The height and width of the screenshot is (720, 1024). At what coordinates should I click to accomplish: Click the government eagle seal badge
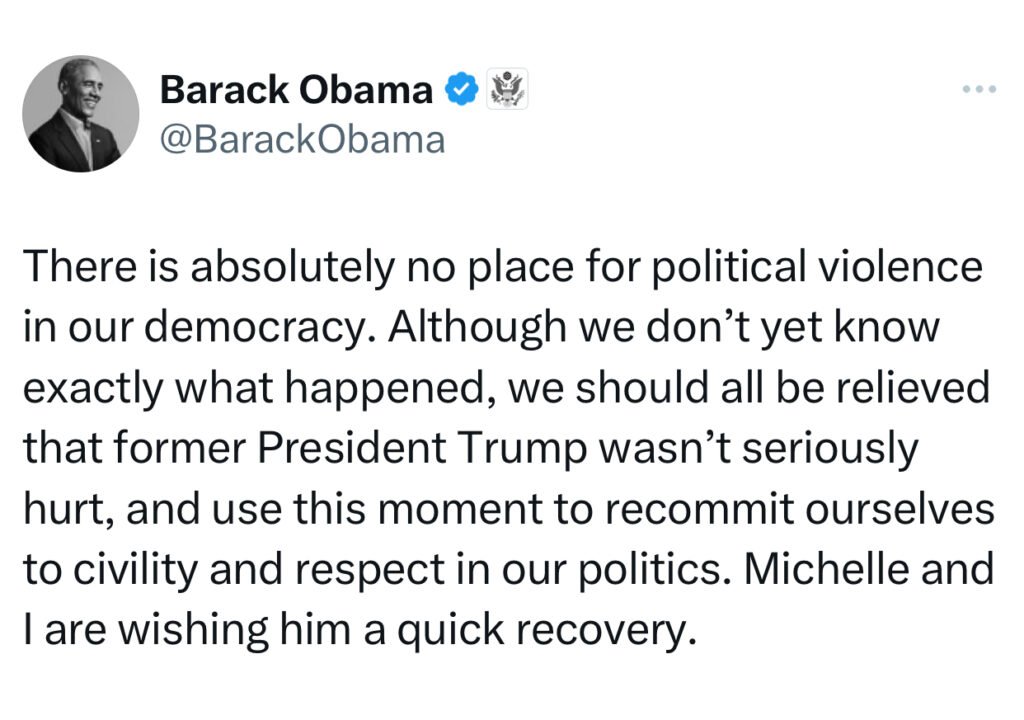click(507, 89)
